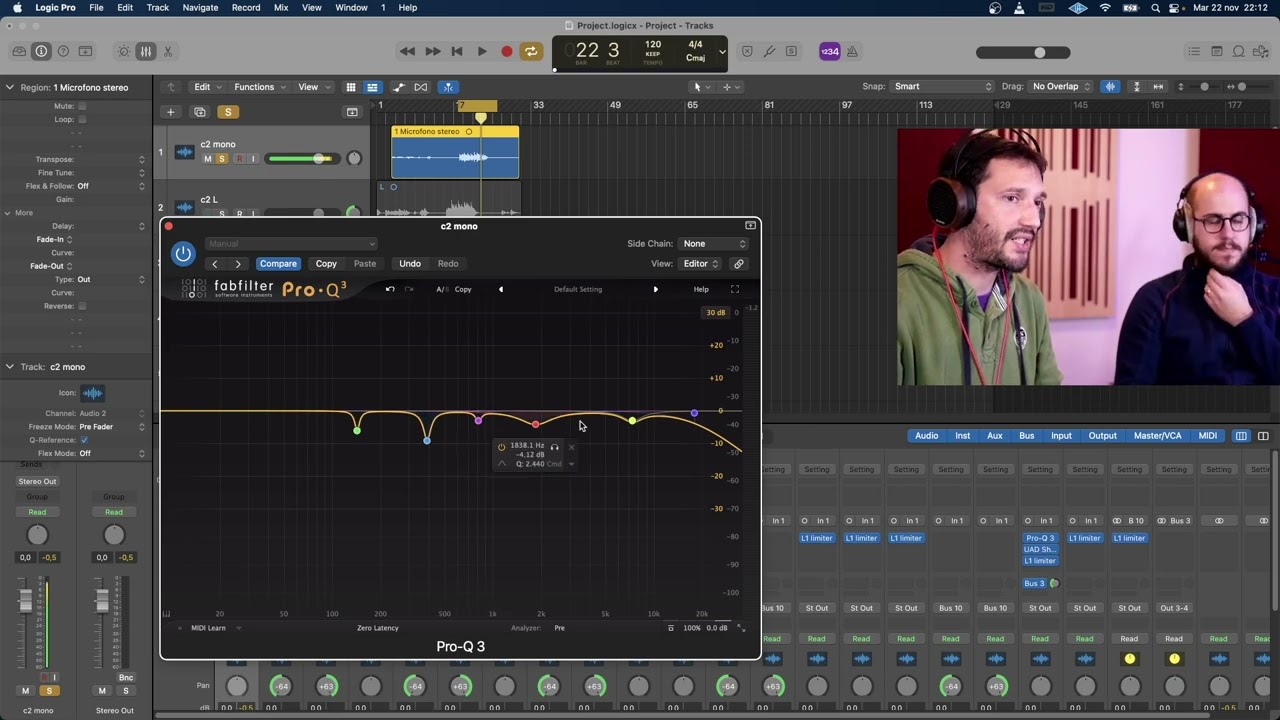Solo the c2 mono track header

[x=222, y=159]
